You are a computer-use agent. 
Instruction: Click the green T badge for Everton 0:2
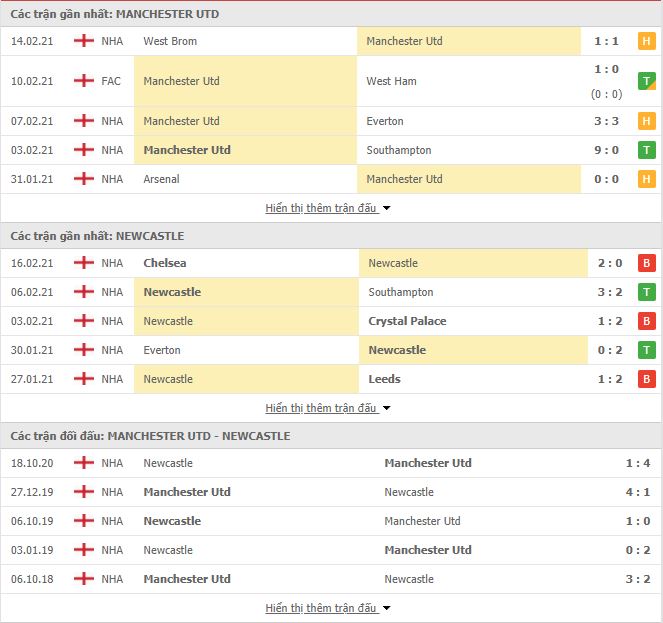coord(646,350)
